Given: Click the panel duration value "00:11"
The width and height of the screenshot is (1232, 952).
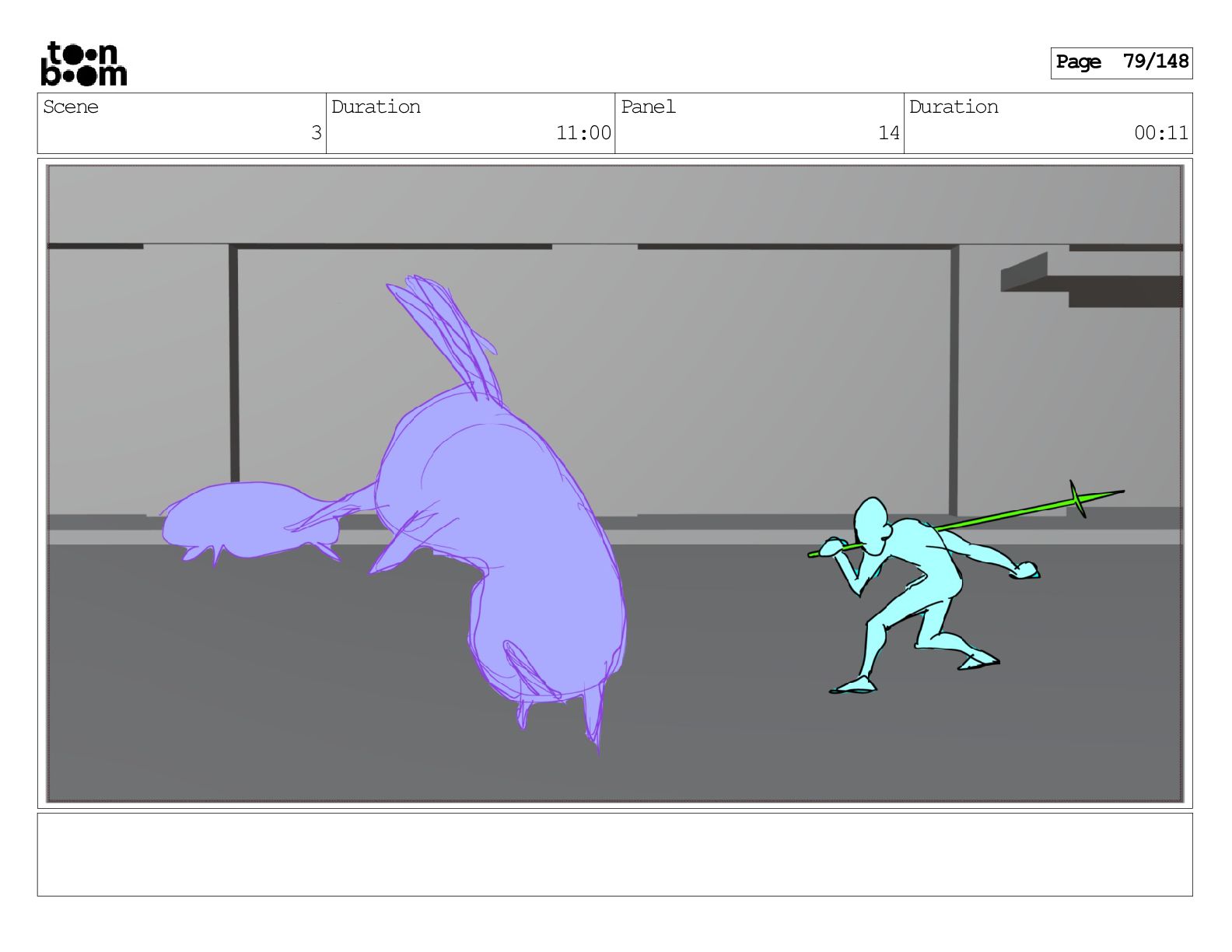Looking at the screenshot, I should (1161, 133).
